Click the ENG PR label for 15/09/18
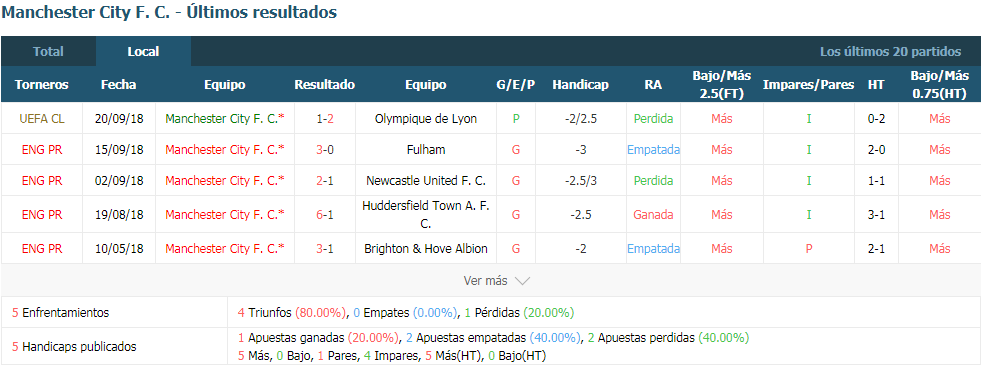Image resolution: width=981 pixels, height=368 pixels. pyautogui.click(x=42, y=150)
